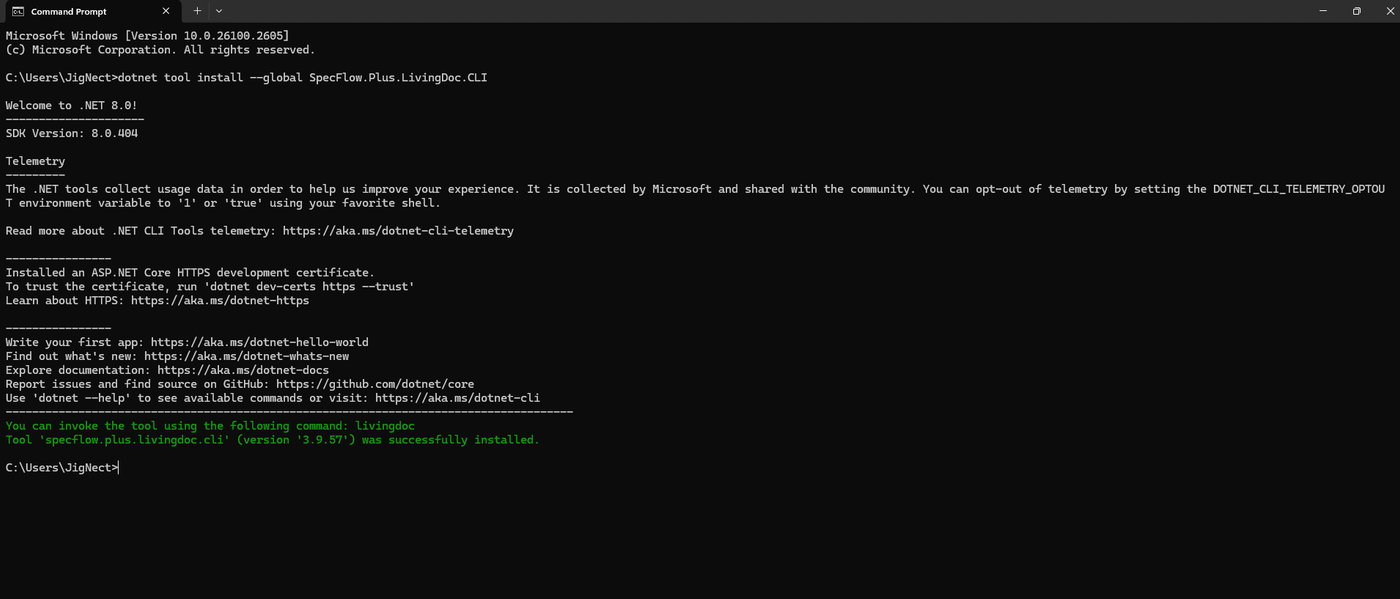Image resolution: width=1400 pixels, height=599 pixels.
Task: Click the https://aka.ms/dotnet-whats-new URL
Action: (x=246, y=356)
